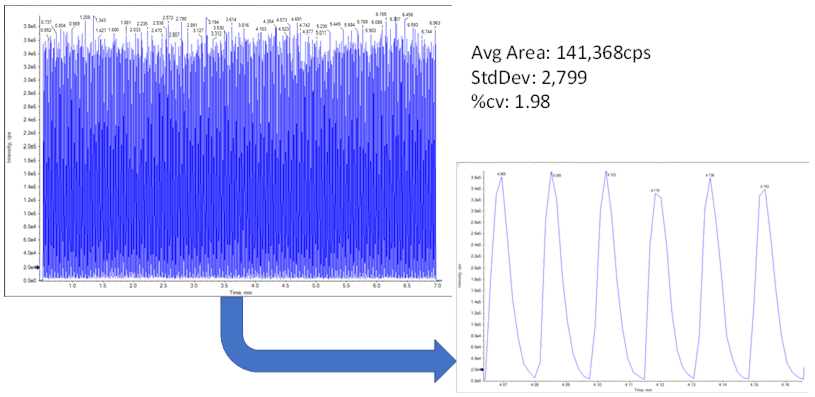Select the peak label 1.208 in main chromatogram
Image resolution: width=815 pixels, height=397 pixels.
86,17
